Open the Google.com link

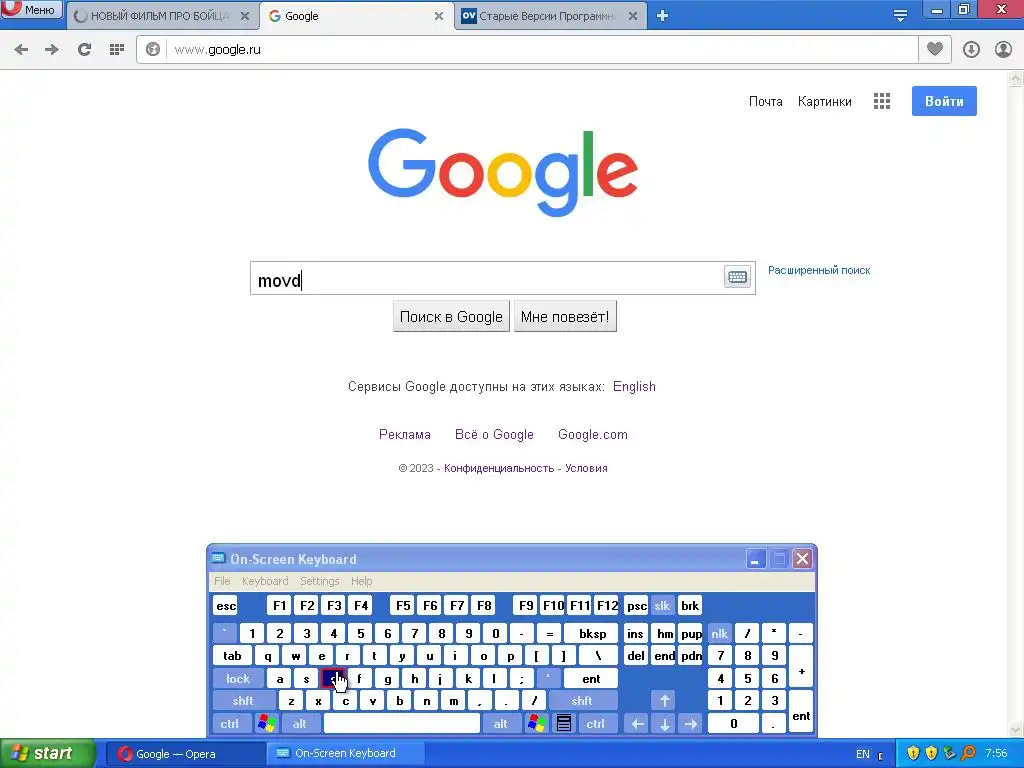593,435
